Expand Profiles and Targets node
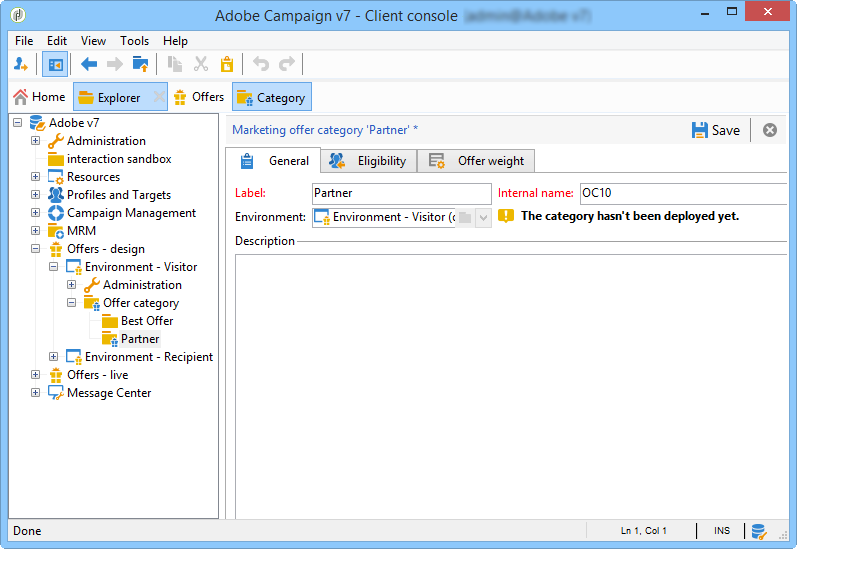Viewport: 844px width, 584px height. (x=36, y=195)
